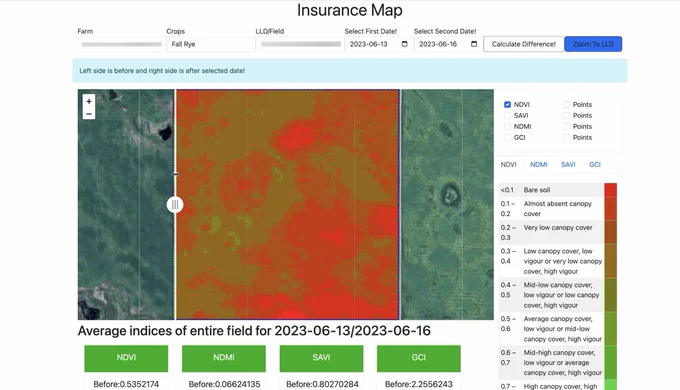
Task: Zoom in on the map with plus button
Action: tap(88, 101)
